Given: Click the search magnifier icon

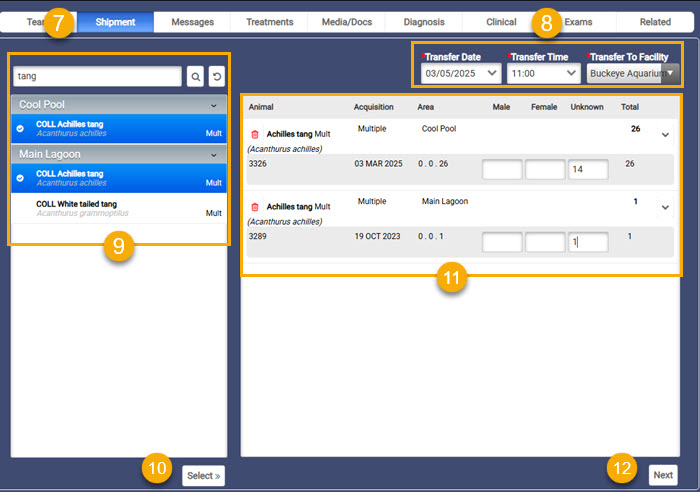Looking at the screenshot, I should 195,76.
